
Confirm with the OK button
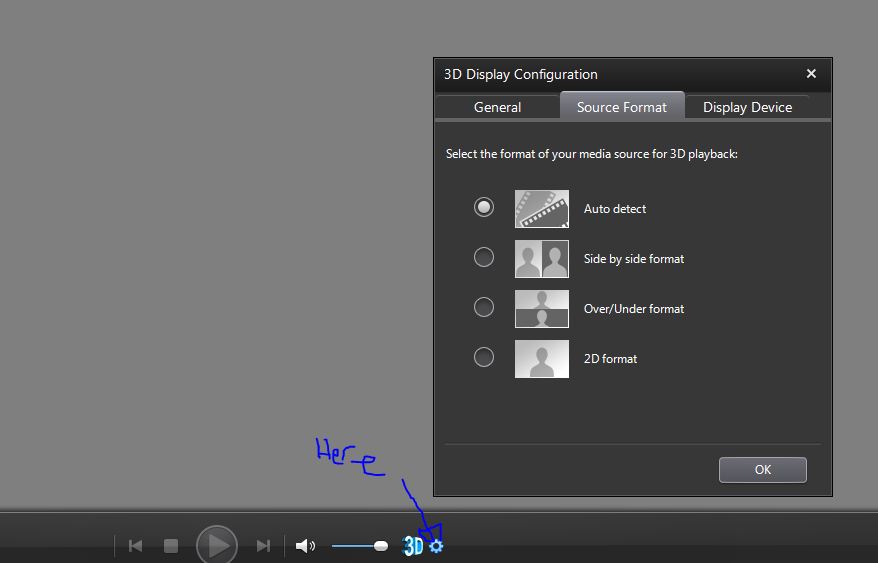click(x=762, y=470)
